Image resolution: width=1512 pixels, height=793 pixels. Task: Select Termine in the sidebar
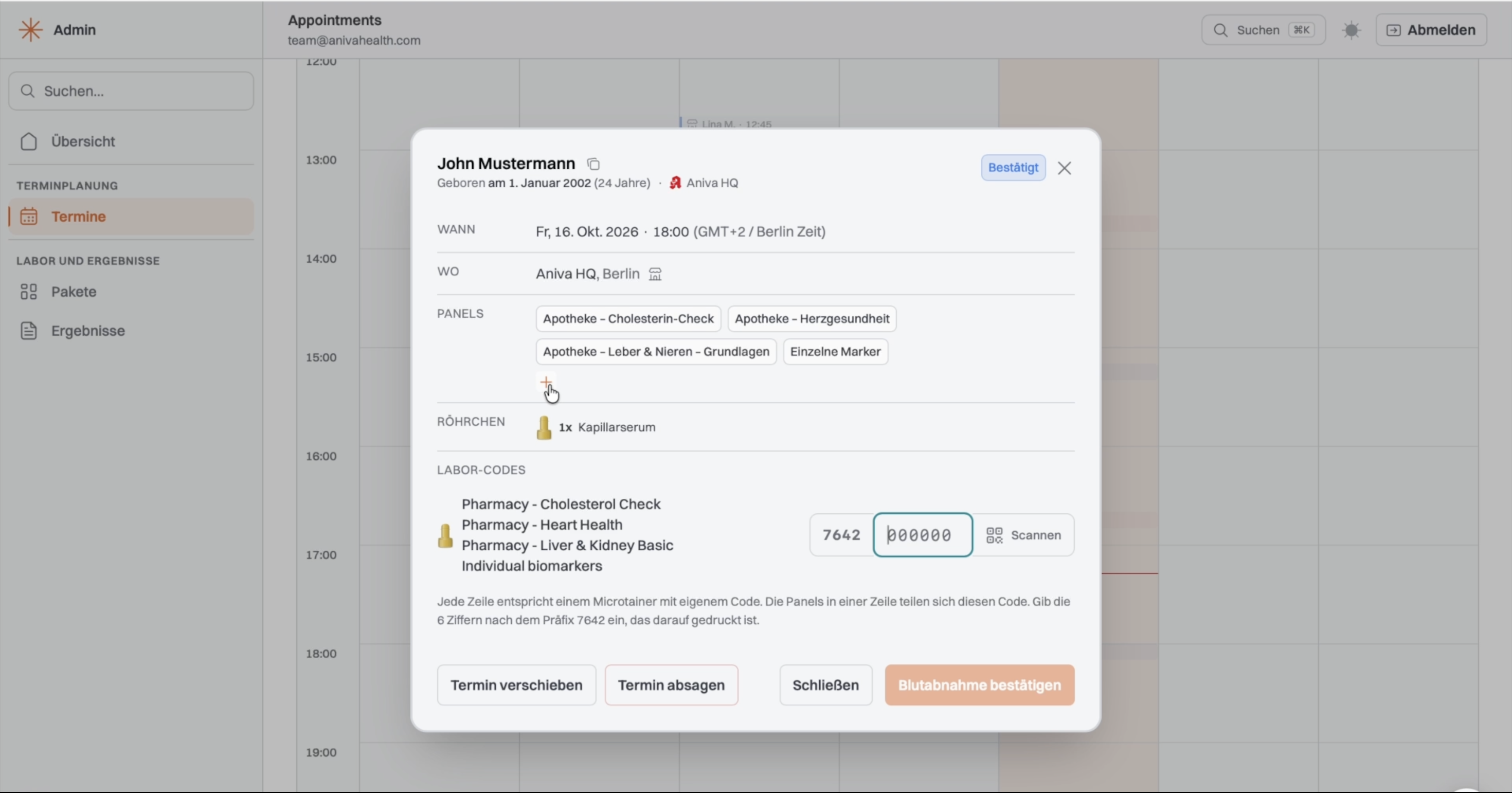click(x=131, y=217)
